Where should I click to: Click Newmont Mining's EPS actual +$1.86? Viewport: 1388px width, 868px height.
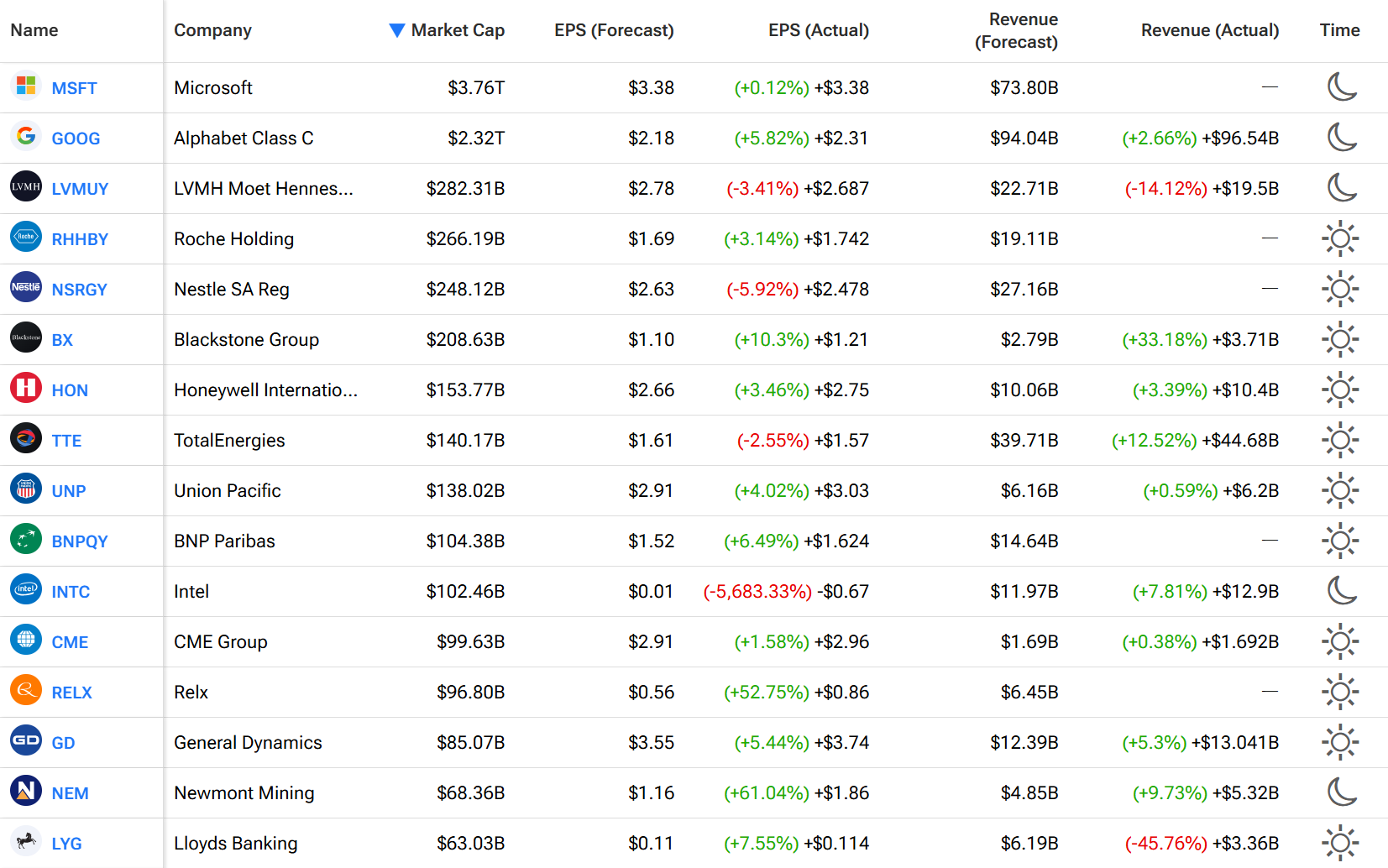(842, 792)
